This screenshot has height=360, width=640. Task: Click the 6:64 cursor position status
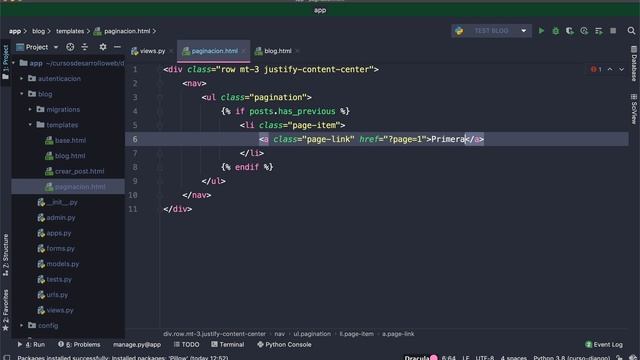tap(449, 358)
